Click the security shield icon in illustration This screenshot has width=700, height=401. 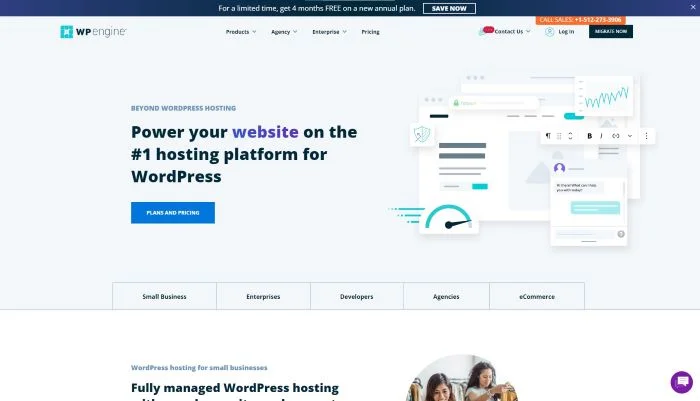422,134
